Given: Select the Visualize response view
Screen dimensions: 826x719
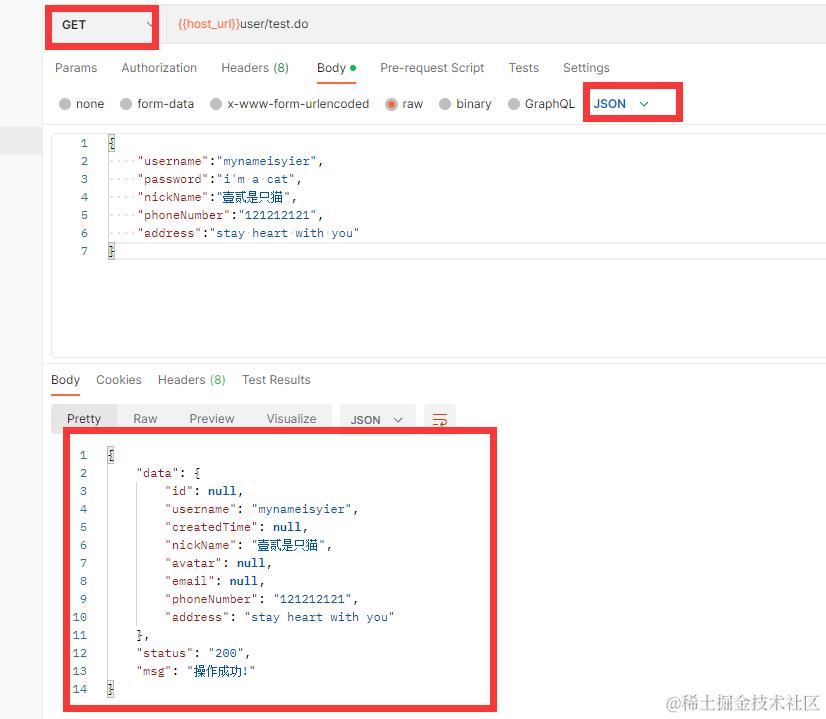Looking at the screenshot, I should pyautogui.click(x=291, y=419).
